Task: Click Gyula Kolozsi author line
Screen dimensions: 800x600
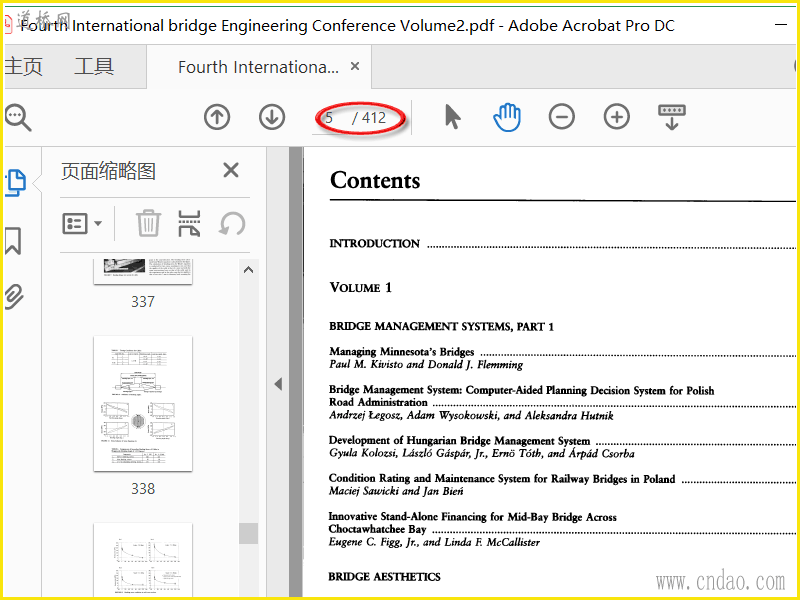Action: (x=482, y=453)
